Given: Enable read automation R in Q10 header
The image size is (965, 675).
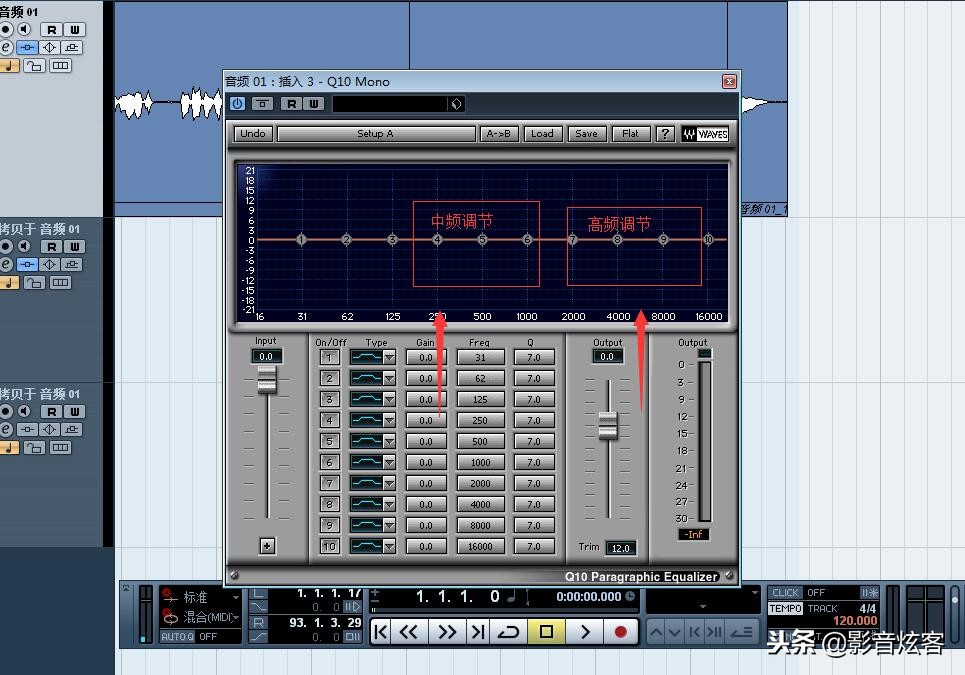Looking at the screenshot, I should click(291, 104).
